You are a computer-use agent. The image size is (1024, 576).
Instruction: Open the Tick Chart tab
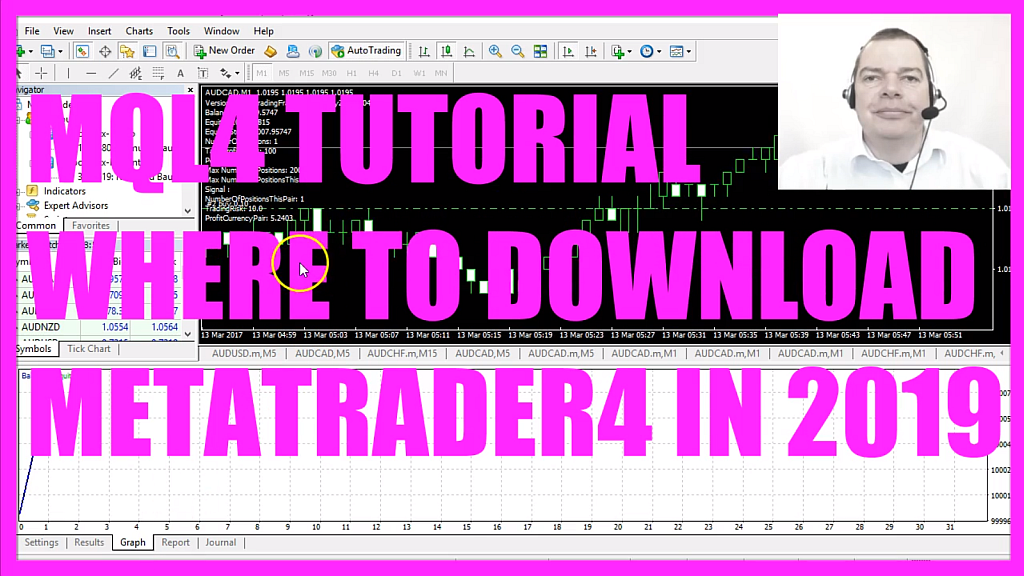pos(88,349)
